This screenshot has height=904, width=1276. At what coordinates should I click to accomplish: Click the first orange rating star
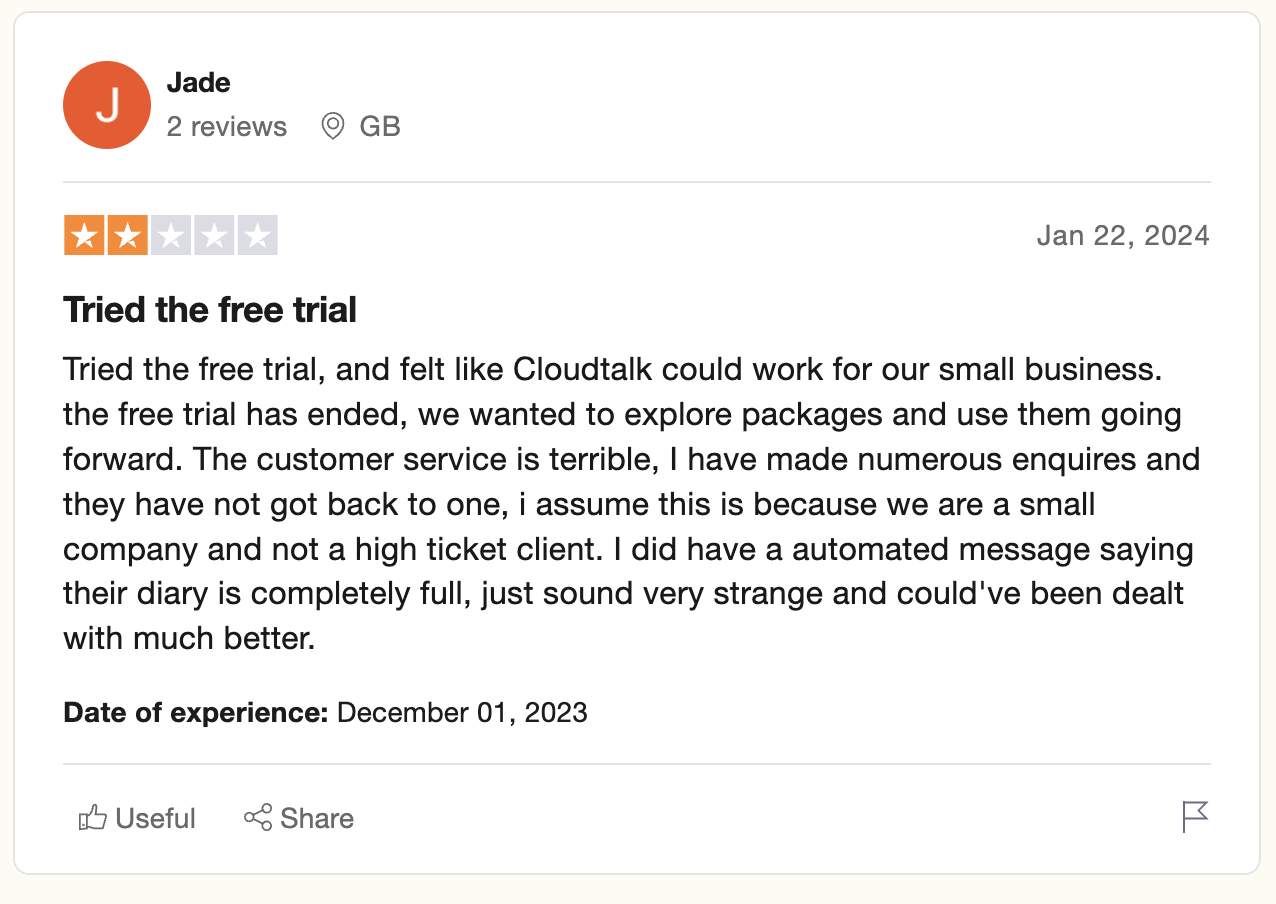(84, 236)
